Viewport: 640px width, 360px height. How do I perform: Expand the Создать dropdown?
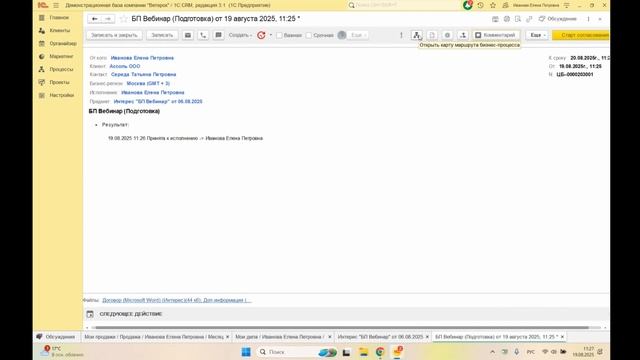(x=240, y=35)
